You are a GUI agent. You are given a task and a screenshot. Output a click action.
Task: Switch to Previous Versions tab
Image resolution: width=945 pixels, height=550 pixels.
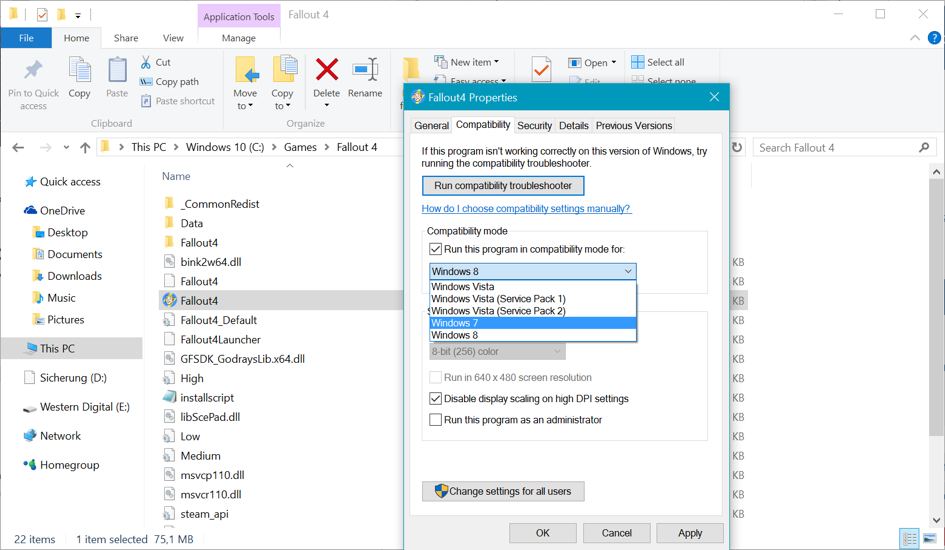[x=634, y=125]
